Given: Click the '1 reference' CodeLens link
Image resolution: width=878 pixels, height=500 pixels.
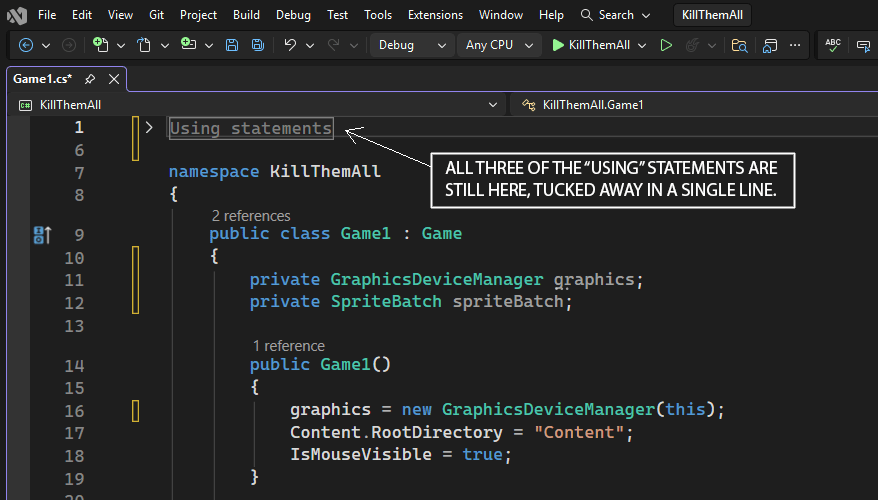Looking at the screenshot, I should click(x=288, y=345).
